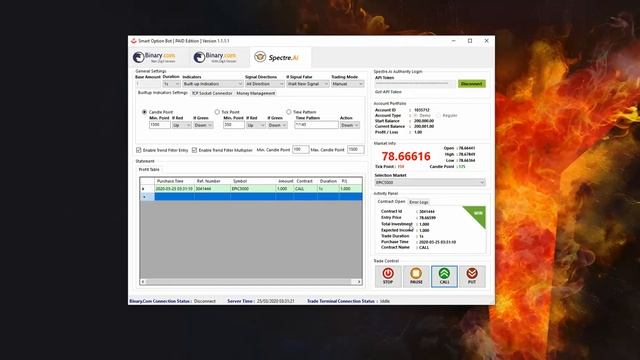Toggle Enable Trend Filter Entry checkbox
The width and height of the screenshot is (640, 360).
coord(139,150)
